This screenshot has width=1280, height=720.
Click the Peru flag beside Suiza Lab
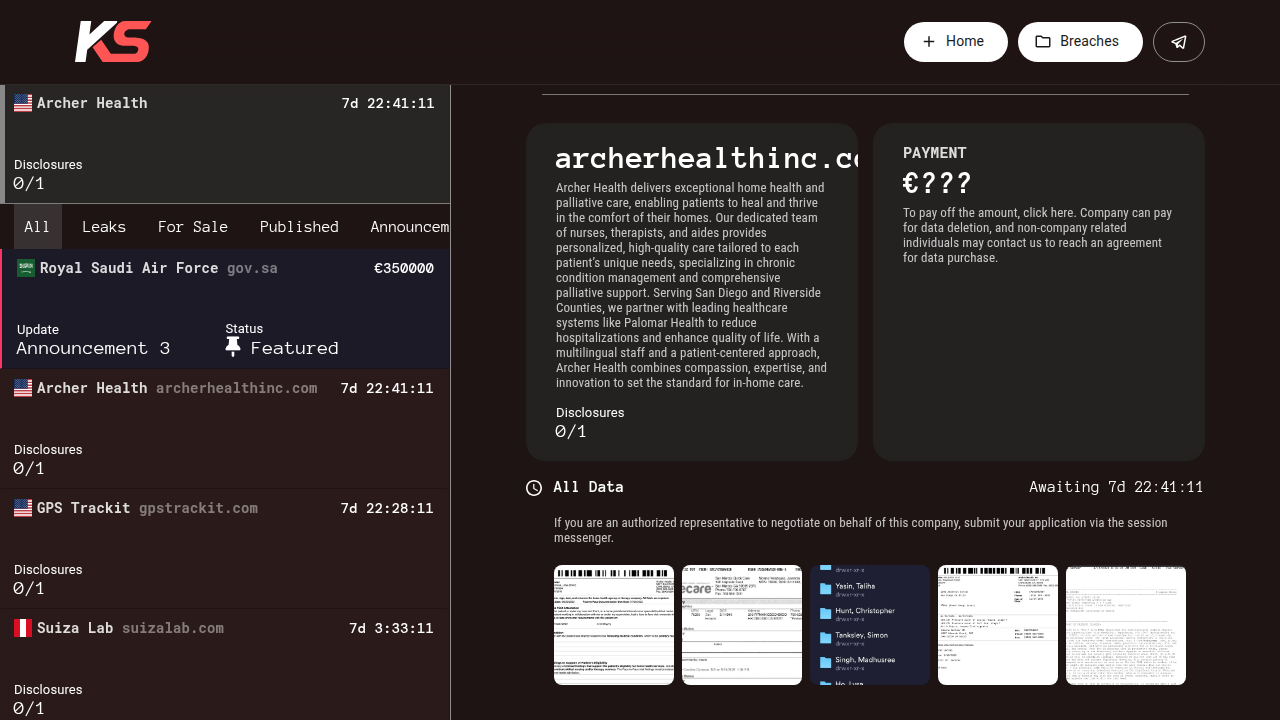pyautogui.click(x=23, y=628)
